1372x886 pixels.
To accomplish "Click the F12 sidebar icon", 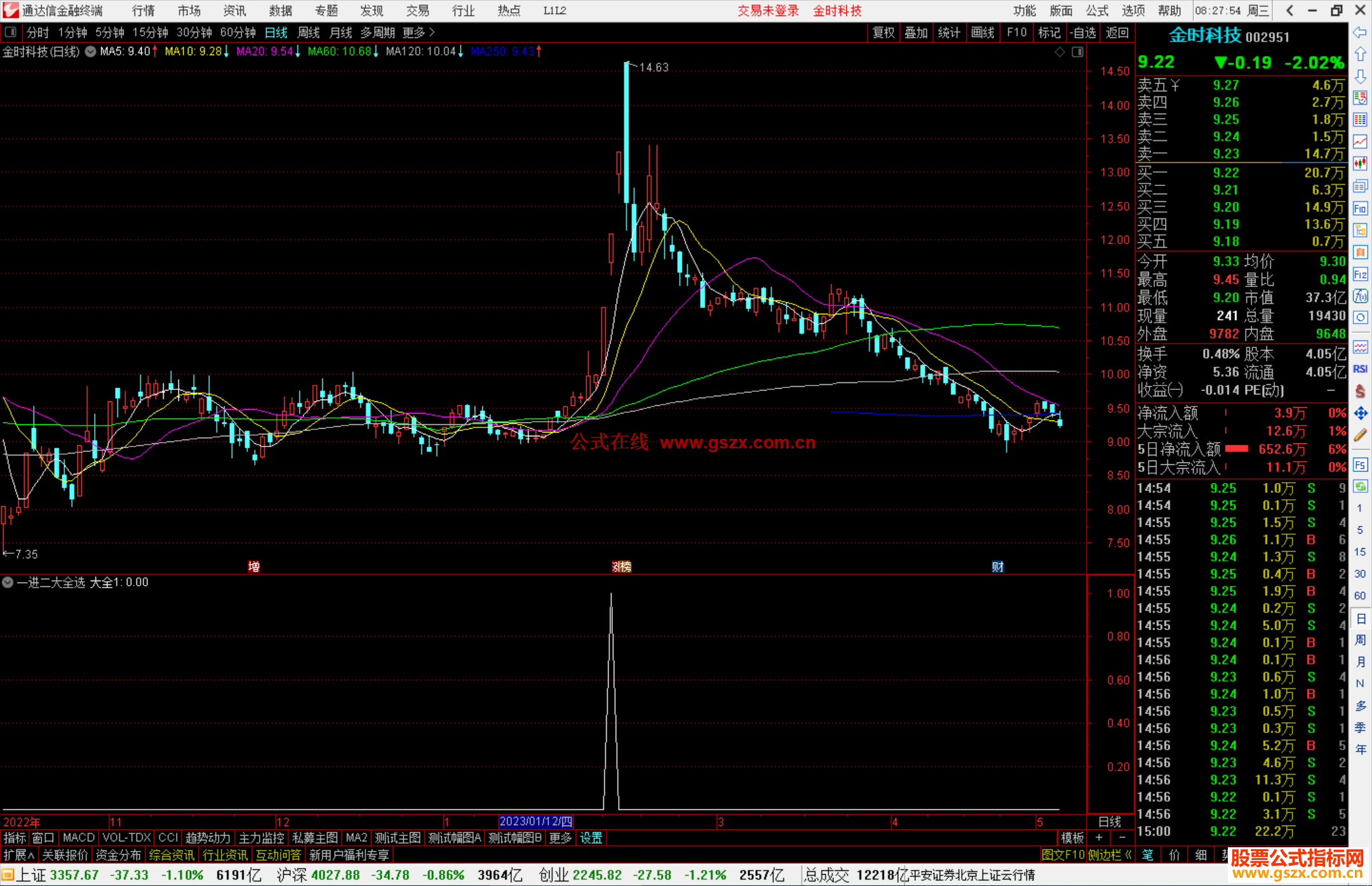I will point(1360,274).
